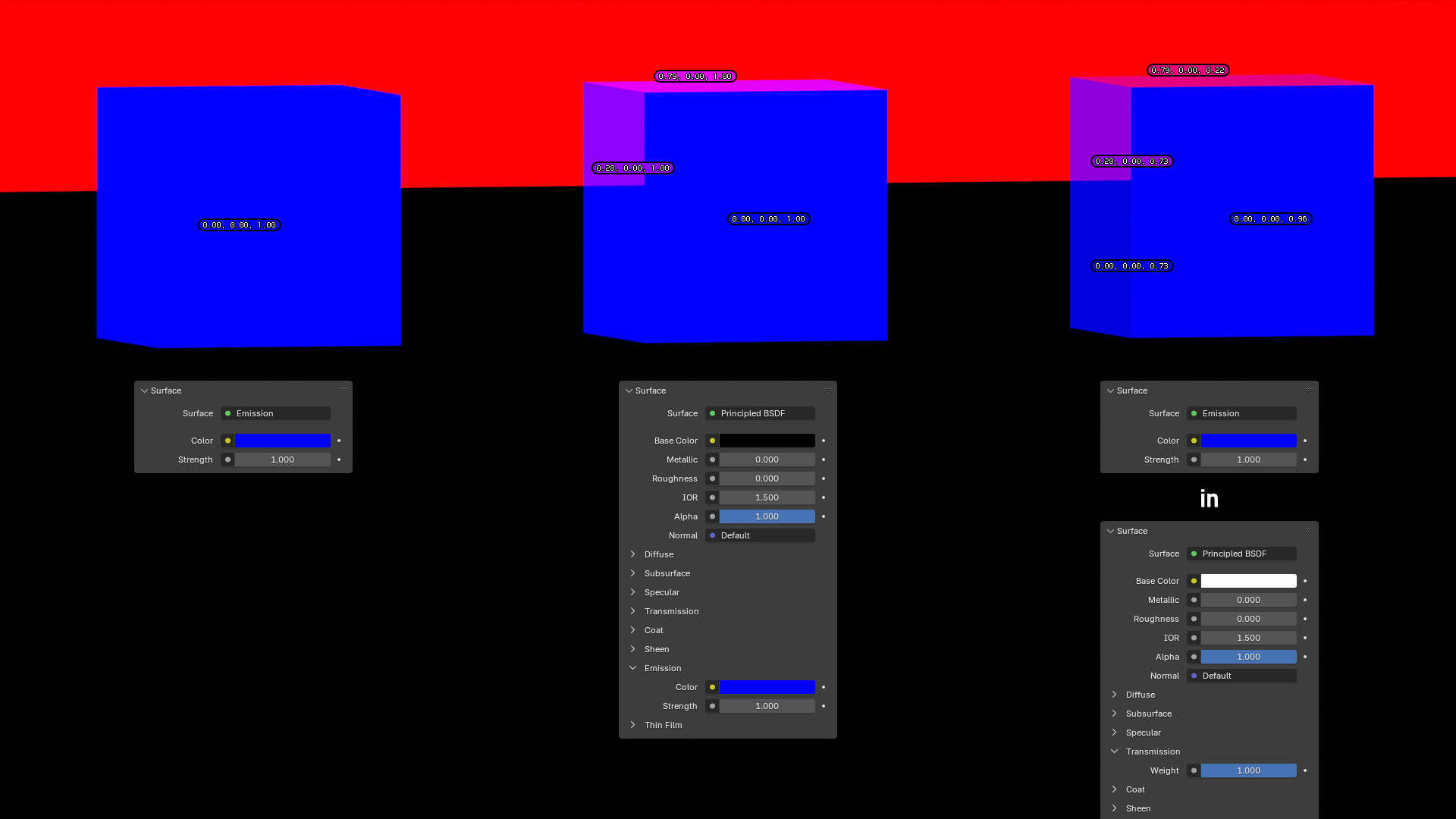Screen dimensions: 1456x819
Task: Click green socket dot beside middle Principled BSDF
Action: pyautogui.click(x=712, y=413)
